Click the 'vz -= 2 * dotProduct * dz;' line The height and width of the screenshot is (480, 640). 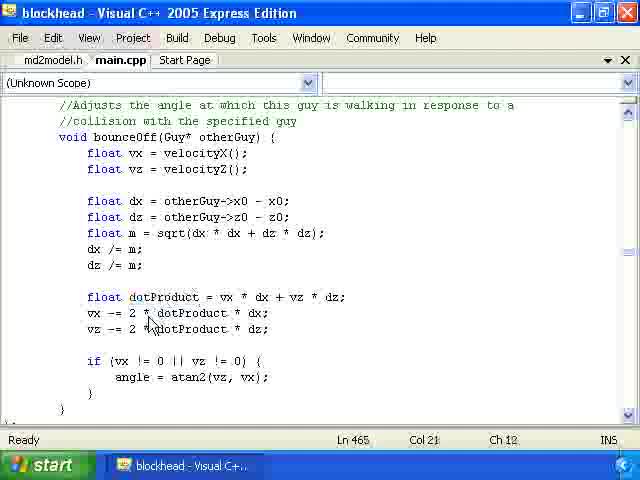click(x=178, y=329)
